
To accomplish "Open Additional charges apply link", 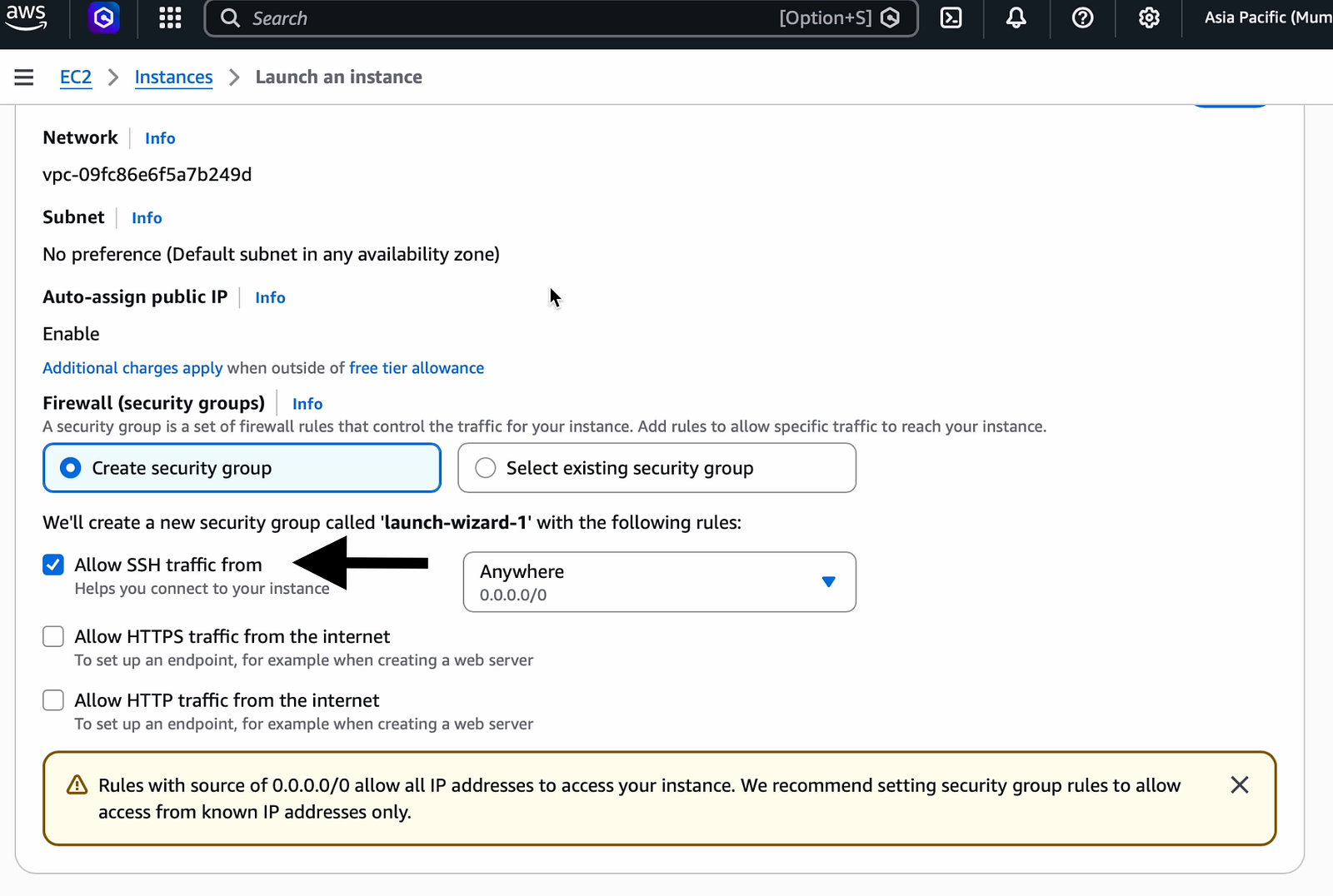I will point(132,368).
